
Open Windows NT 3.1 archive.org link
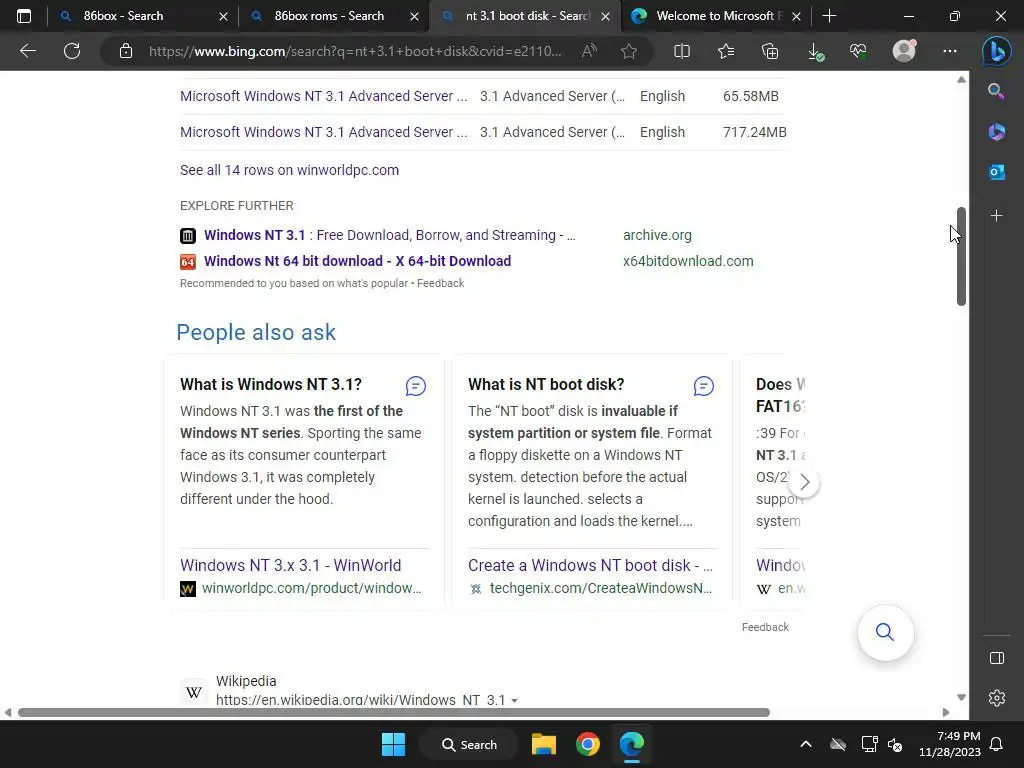point(390,235)
